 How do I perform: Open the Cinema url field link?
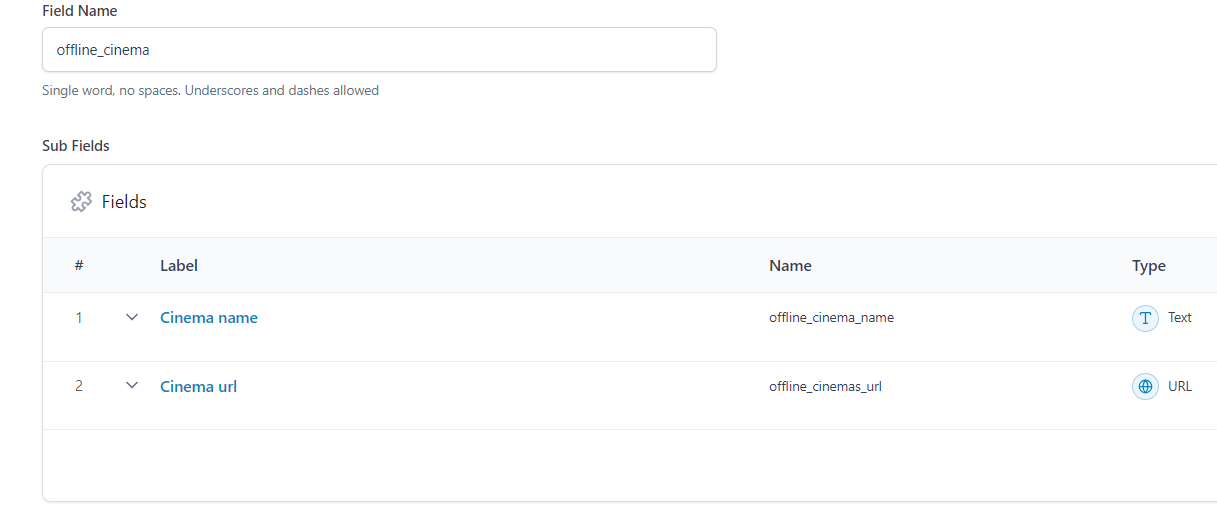click(198, 386)
